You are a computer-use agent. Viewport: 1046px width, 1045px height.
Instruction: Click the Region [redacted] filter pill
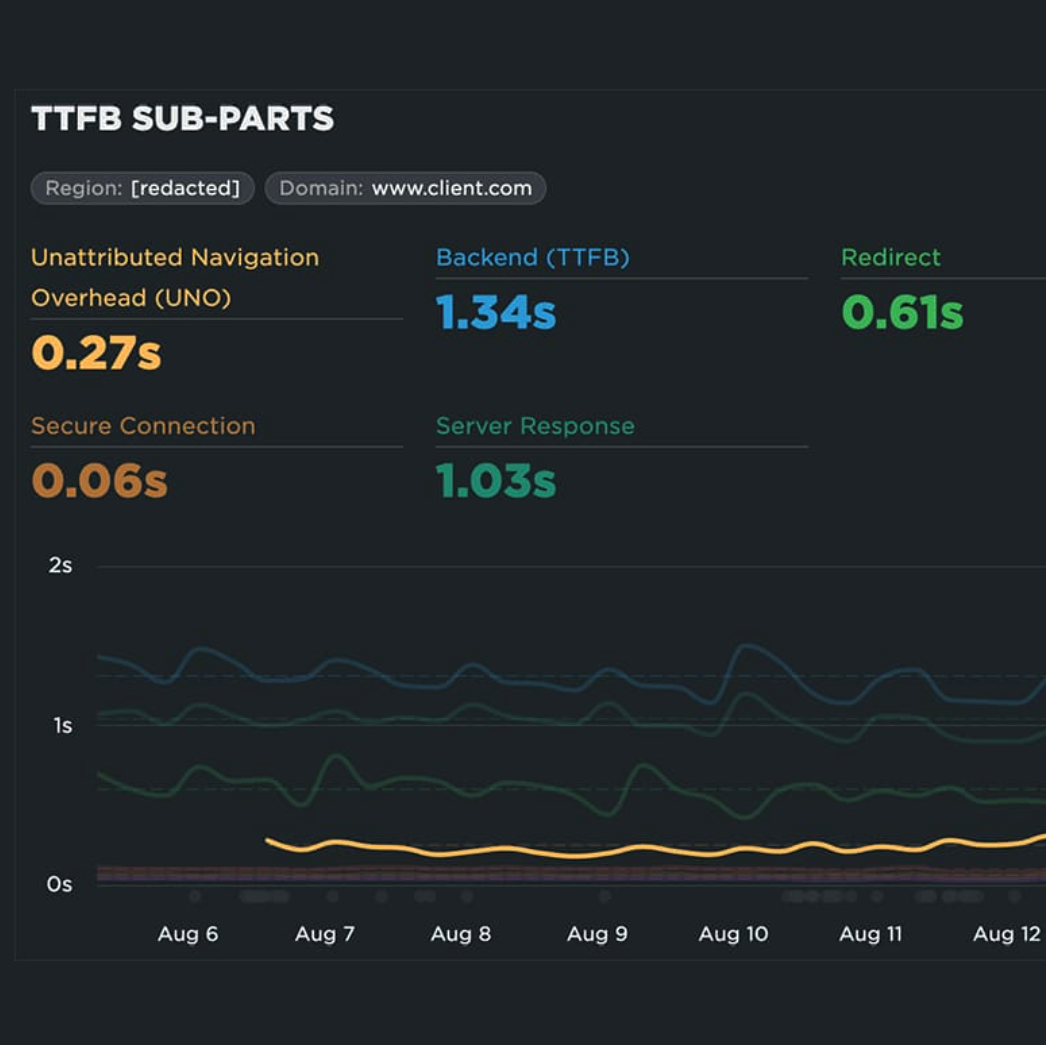click(x=142, y=188)
